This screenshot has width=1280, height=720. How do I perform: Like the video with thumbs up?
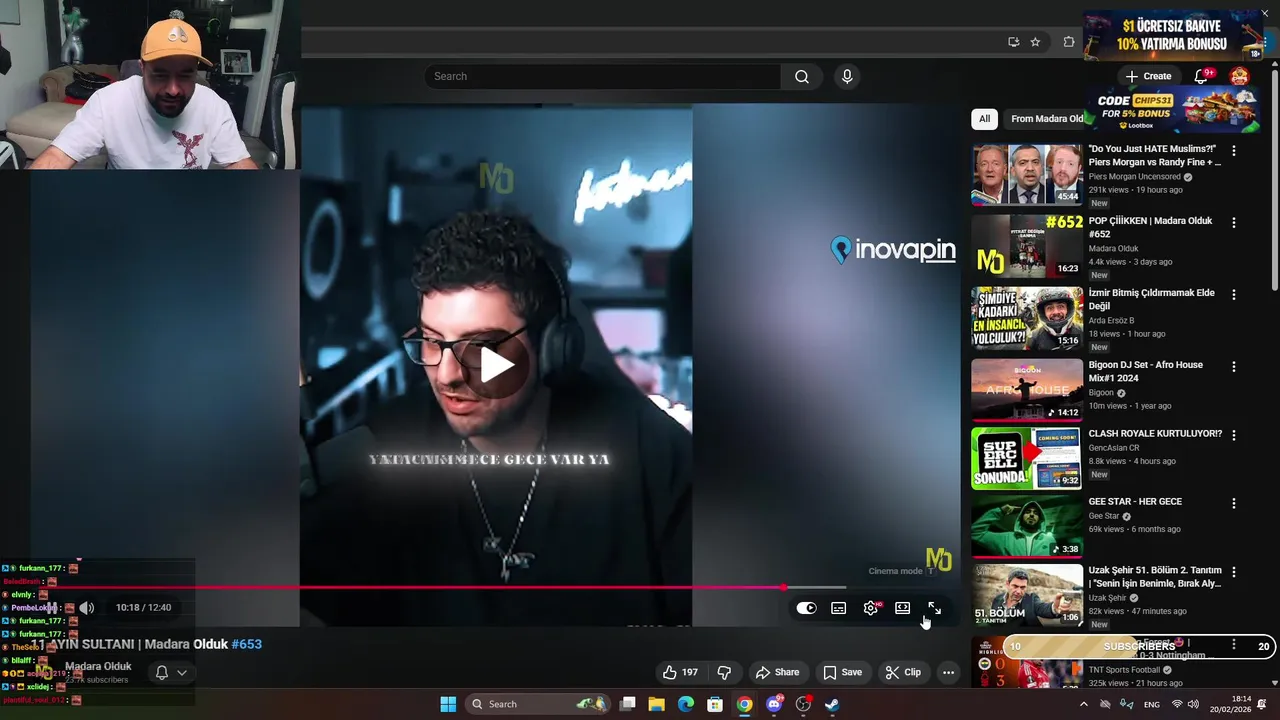679,672
